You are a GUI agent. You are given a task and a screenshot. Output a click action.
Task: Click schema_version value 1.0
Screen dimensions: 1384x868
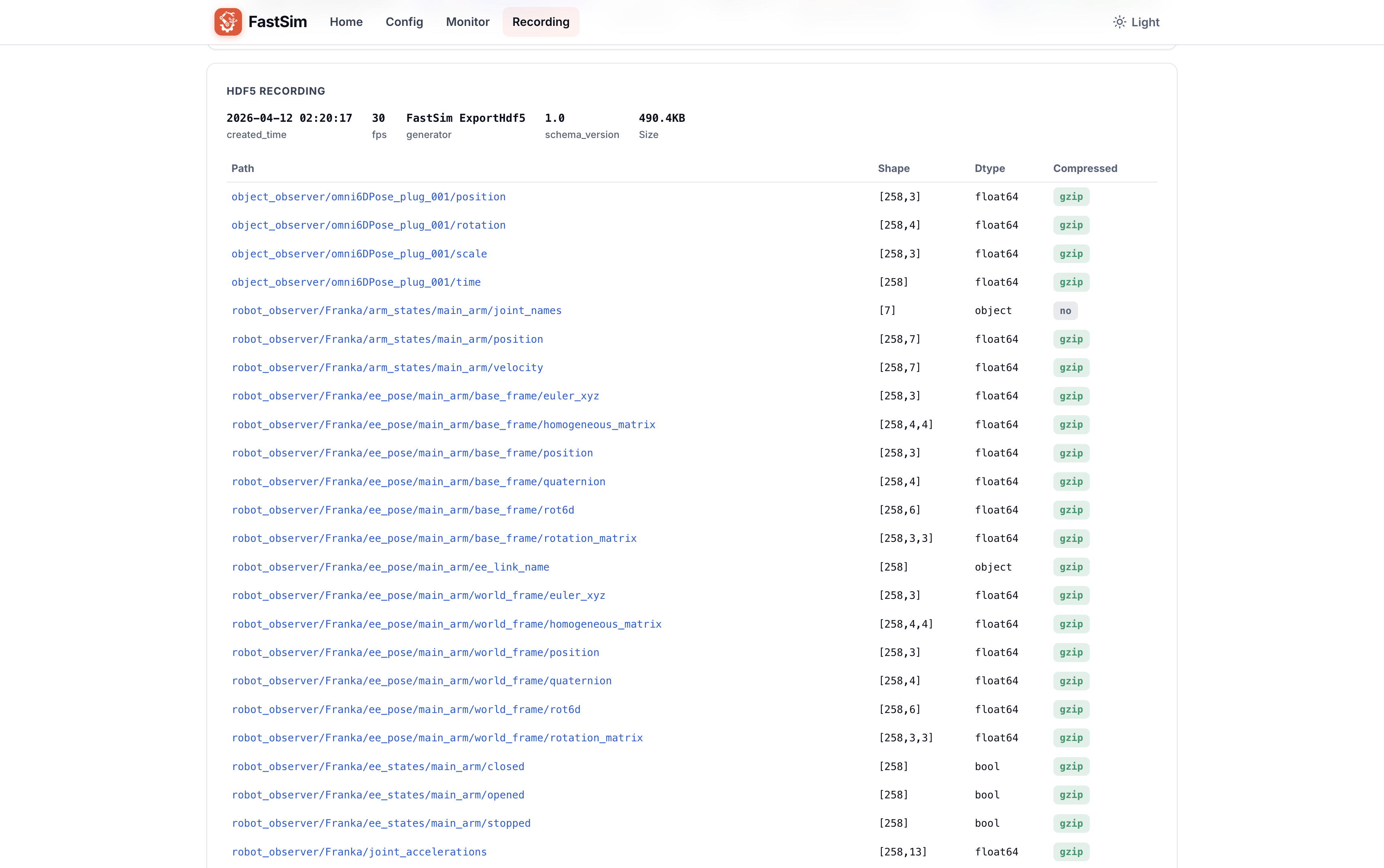[554, 118]
